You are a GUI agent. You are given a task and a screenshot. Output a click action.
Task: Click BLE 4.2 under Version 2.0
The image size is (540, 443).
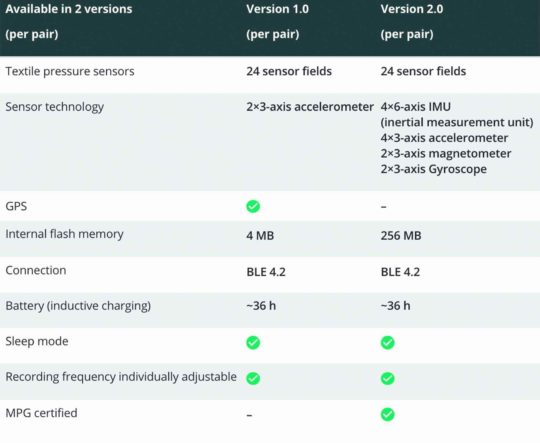click(x=400, y=272)
